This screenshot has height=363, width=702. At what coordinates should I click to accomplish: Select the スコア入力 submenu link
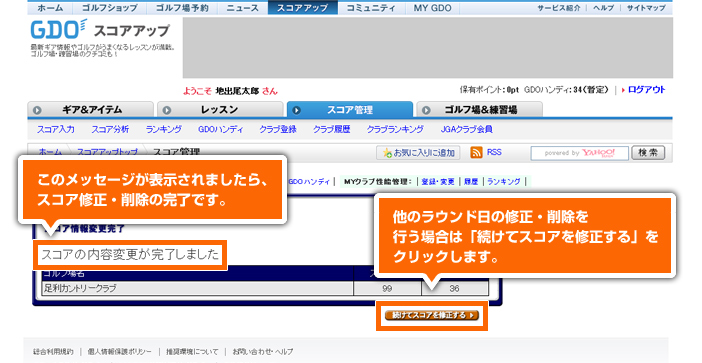(56, 129)
